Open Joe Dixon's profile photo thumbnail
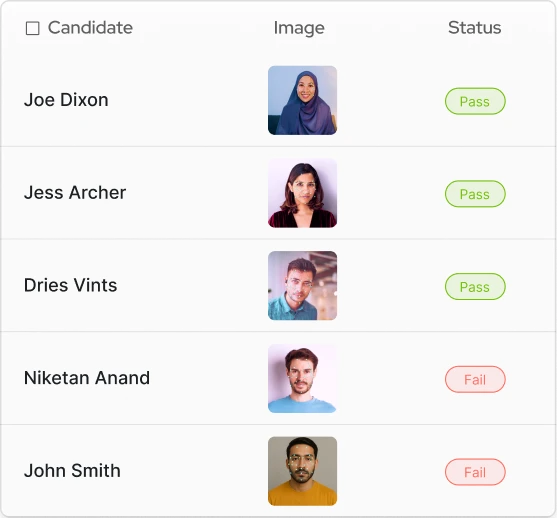The height and width of the screenshot is (518, 557). 302,100
